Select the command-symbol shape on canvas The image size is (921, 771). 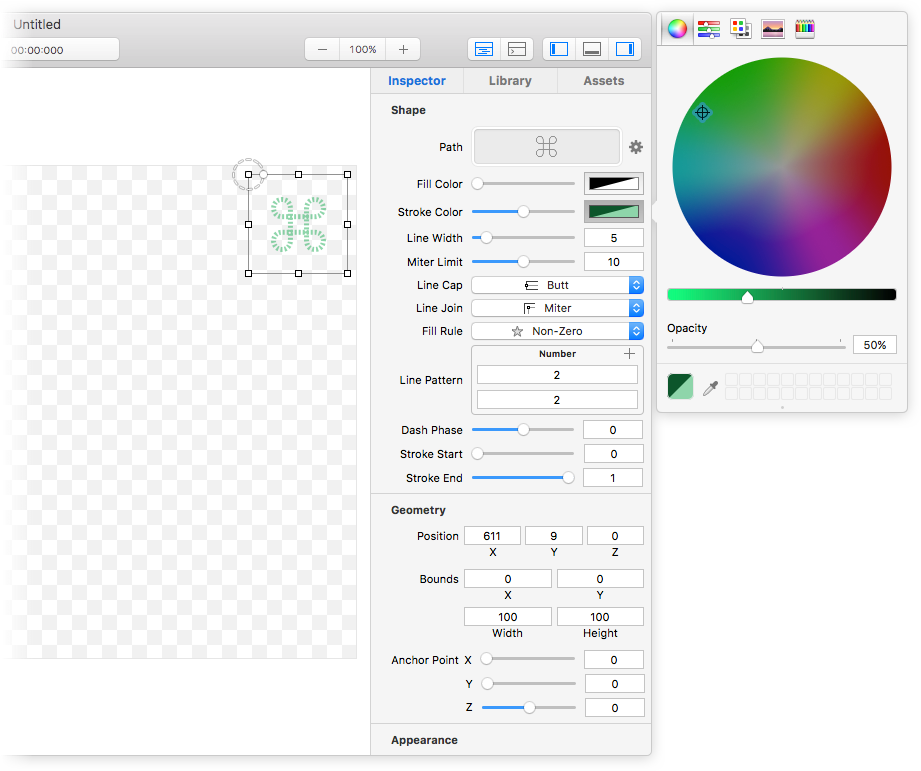point(298,224)
